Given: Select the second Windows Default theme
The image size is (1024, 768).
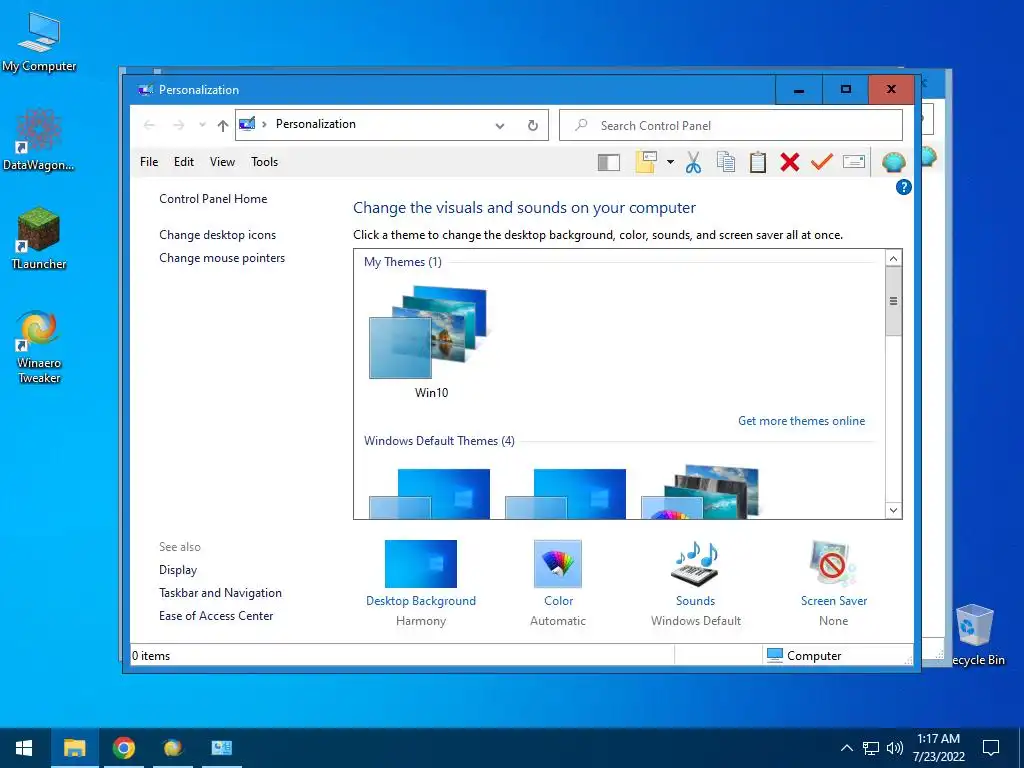Looking at the screenshot, I should [x=566, y=494].
